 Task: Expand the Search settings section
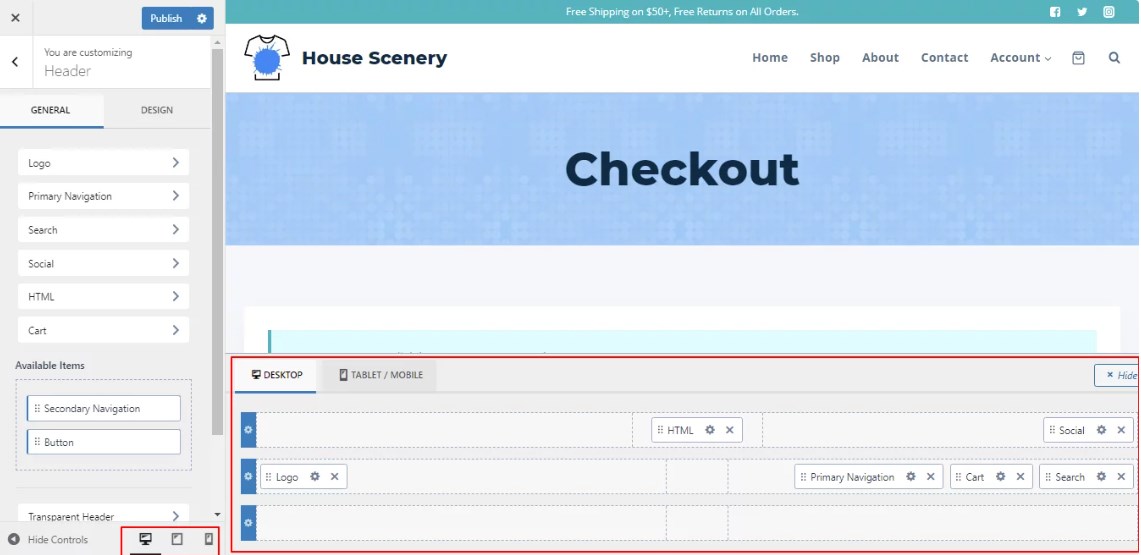pos(103,230)
